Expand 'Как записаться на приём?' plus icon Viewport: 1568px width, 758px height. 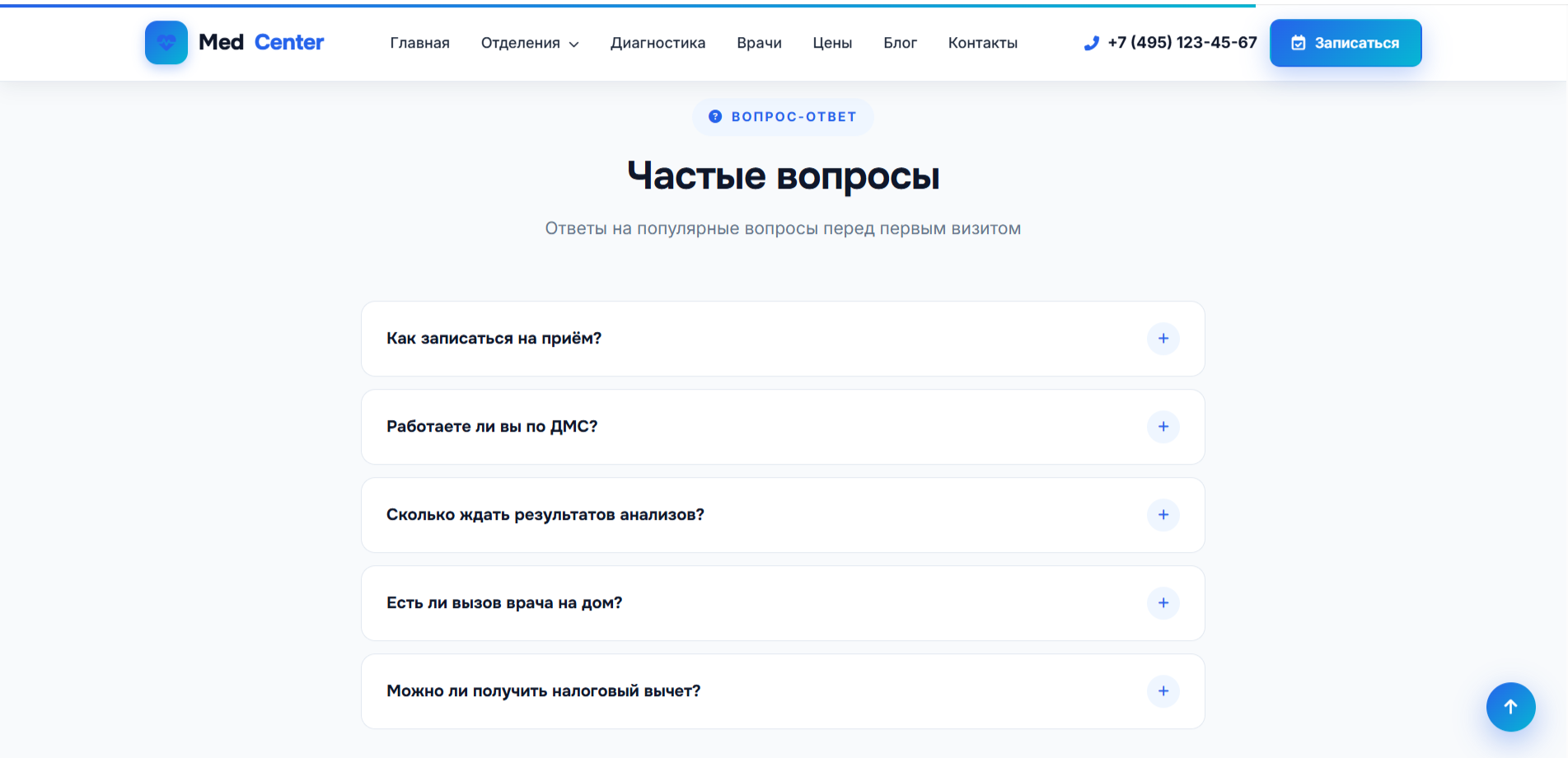pos(1163,339)
